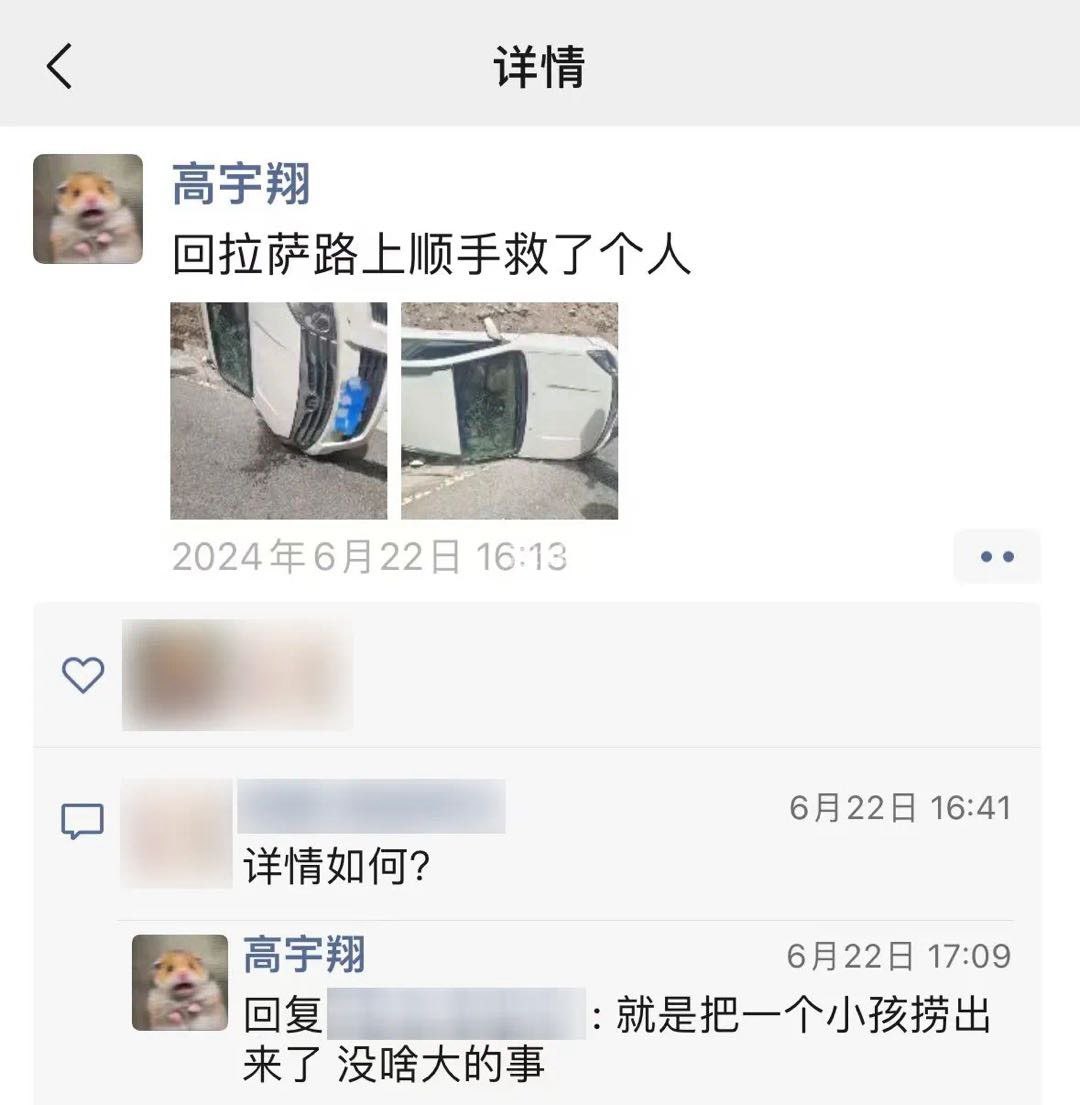Screen dimensions: 1080x1105
Task: Open hamster avatar in the reply
Action: click(180, 982)
